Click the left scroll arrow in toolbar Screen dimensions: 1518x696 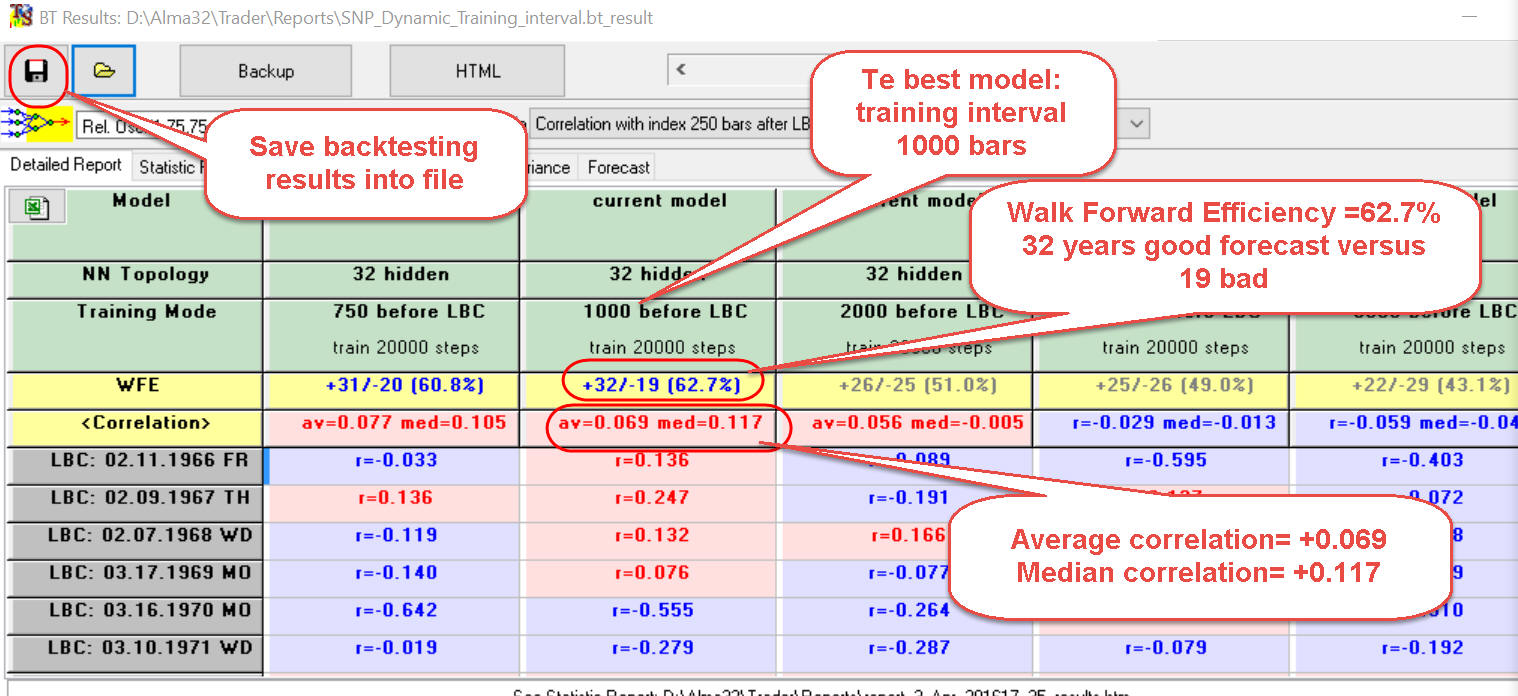click(681, 70)
